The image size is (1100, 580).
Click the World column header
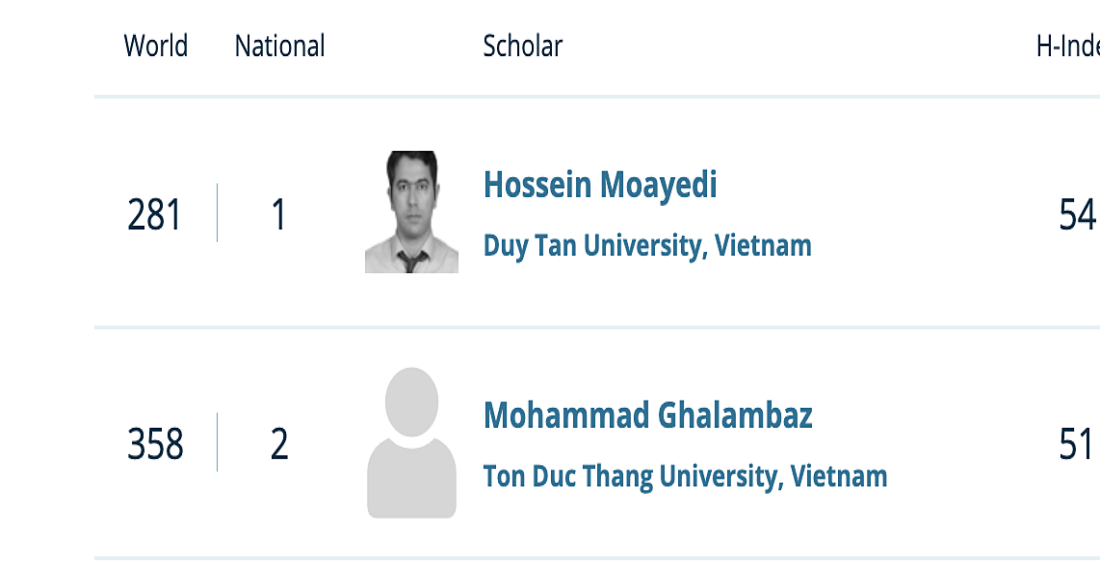[x=156, y=46]
